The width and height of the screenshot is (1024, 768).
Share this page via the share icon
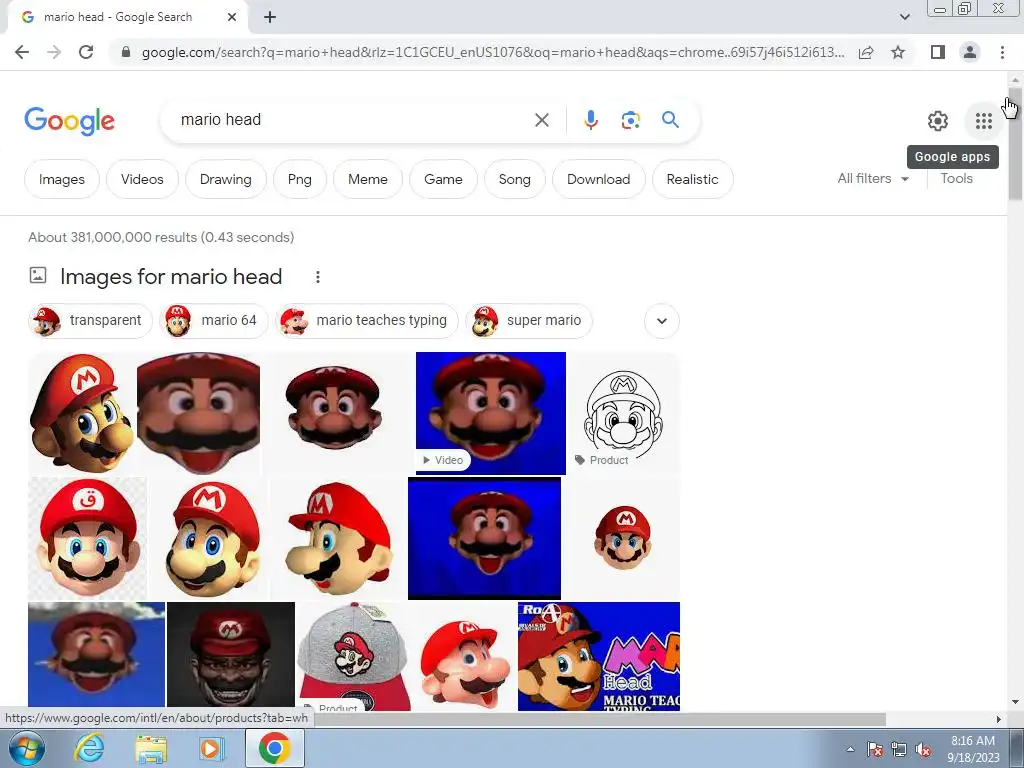tap(866, 52)
